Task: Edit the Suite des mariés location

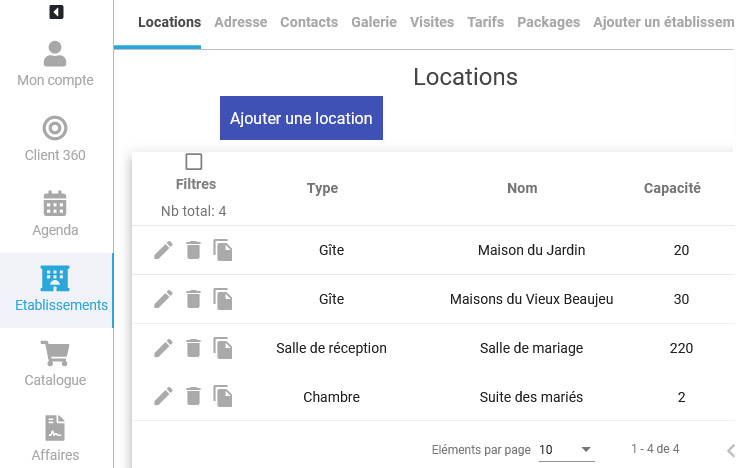Action: click(x=164, y=397)
